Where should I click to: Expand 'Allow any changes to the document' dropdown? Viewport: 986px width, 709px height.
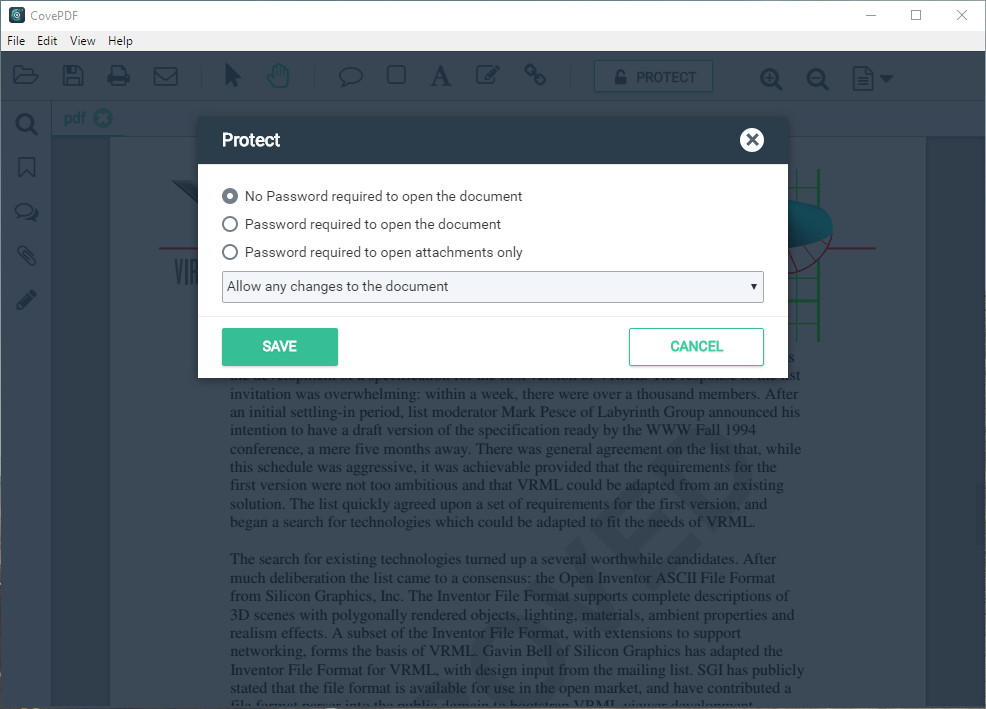point(492,287)
